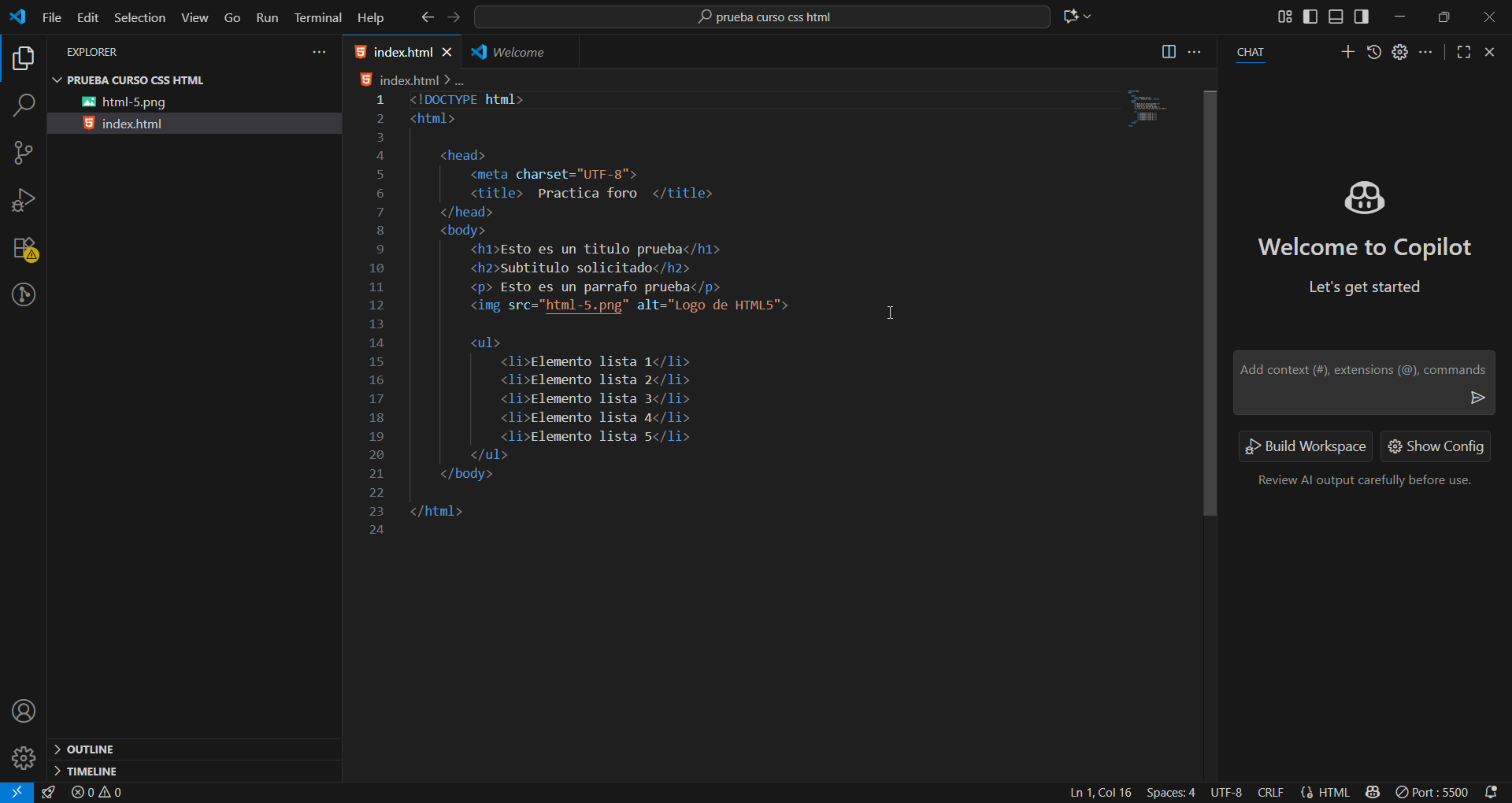Image resolution: width=1512 pixels, height=803 pixels.
Task: Change CRLF end of line sequence
Action: (1270, 792)
